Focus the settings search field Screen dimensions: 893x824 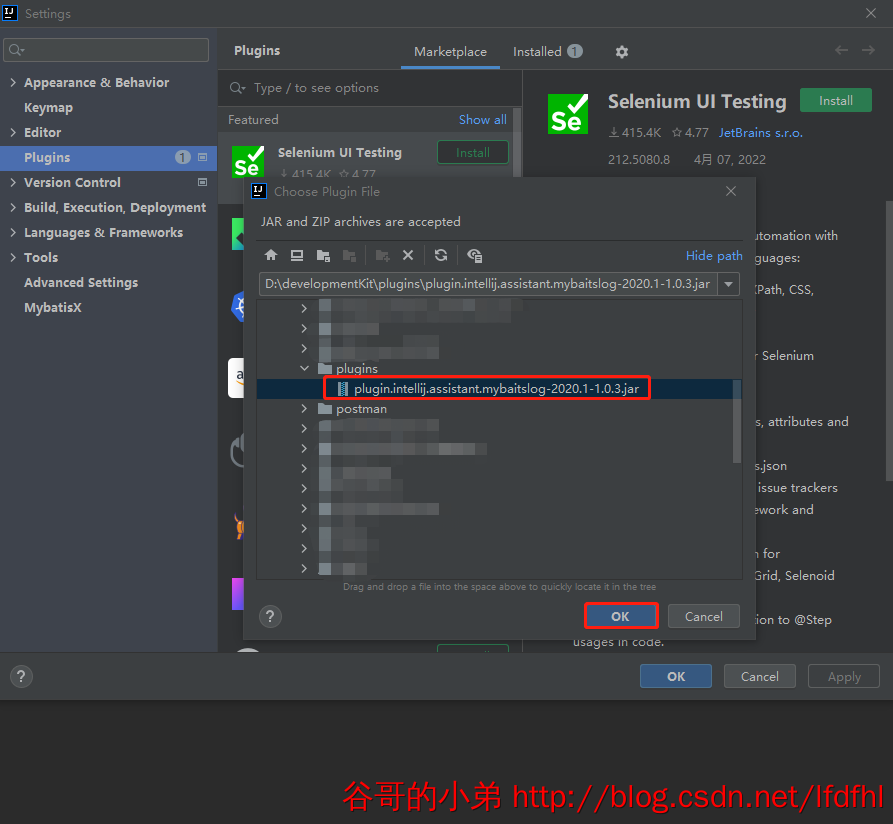pyautogui.click(x=106, y=50)
